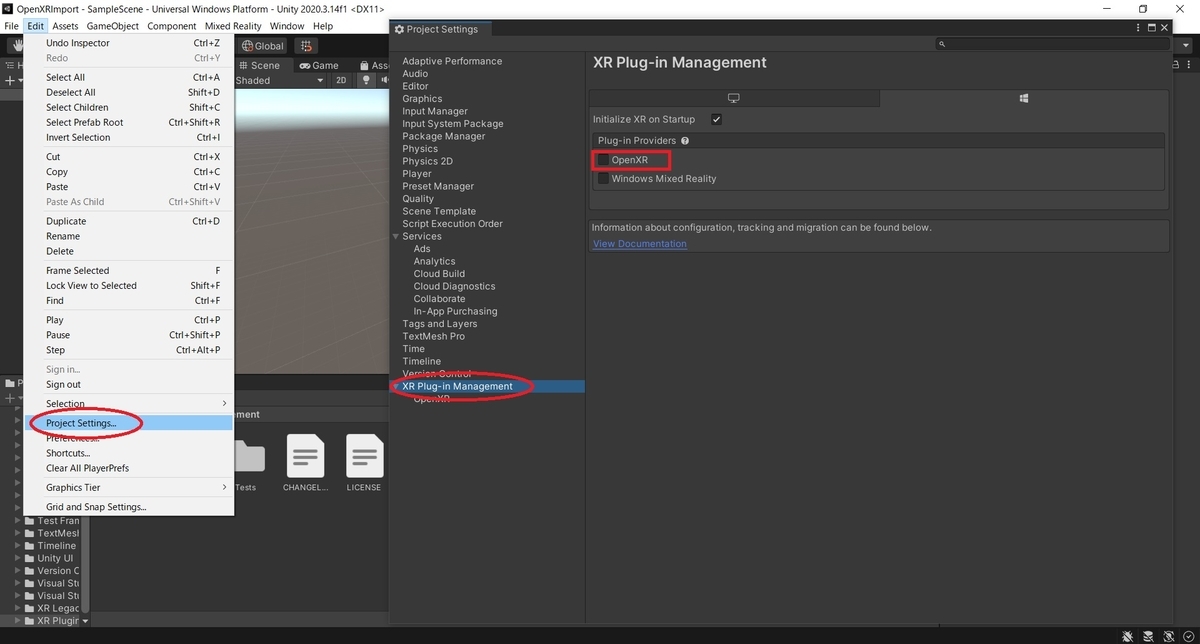Image resolution: width=1200 pixels, height=644 pixels.
Task: Select the Hand tool in Unity toolbar
Action: [x=15, y=46]
